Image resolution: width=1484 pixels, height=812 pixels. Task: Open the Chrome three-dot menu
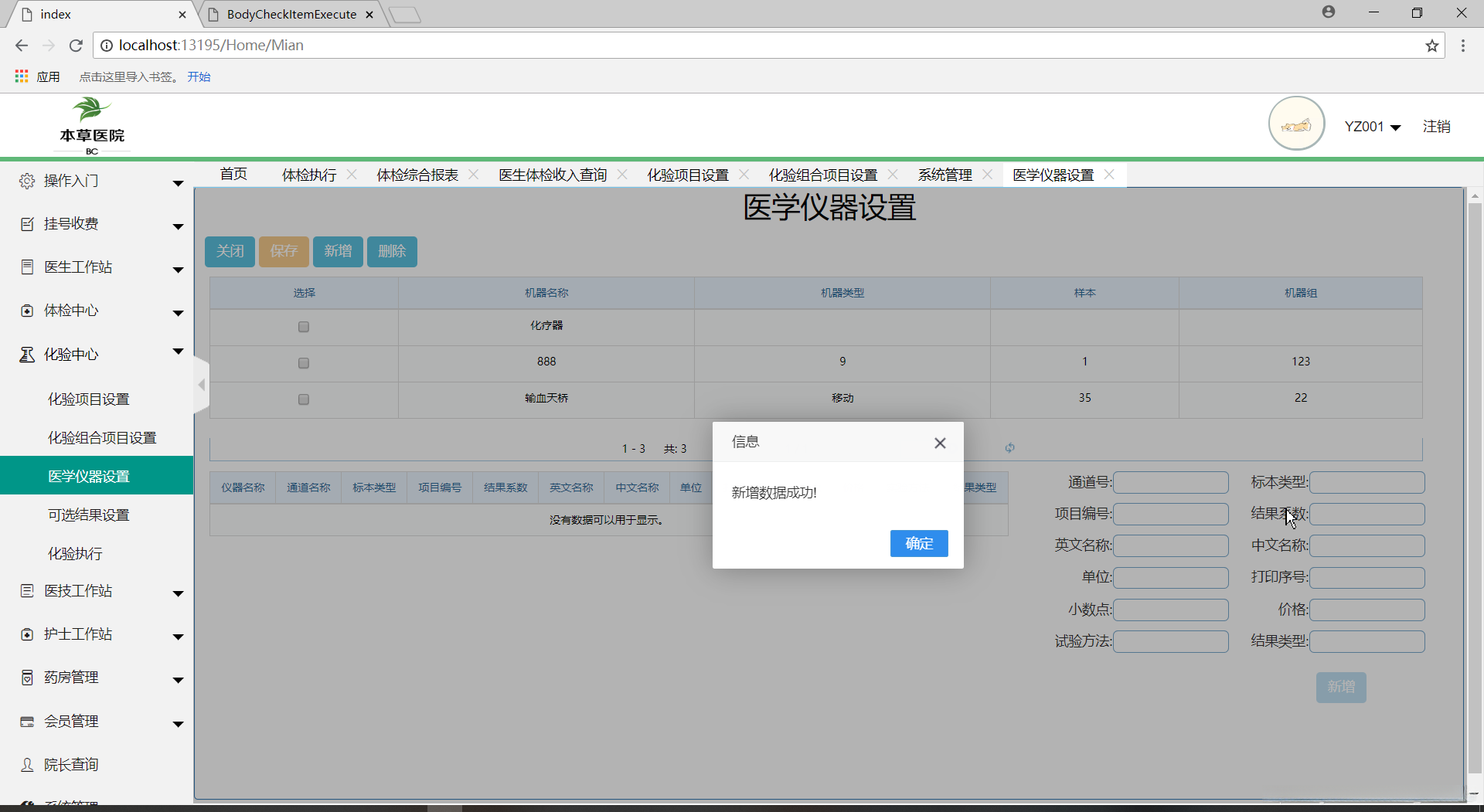coord(1462,46)
